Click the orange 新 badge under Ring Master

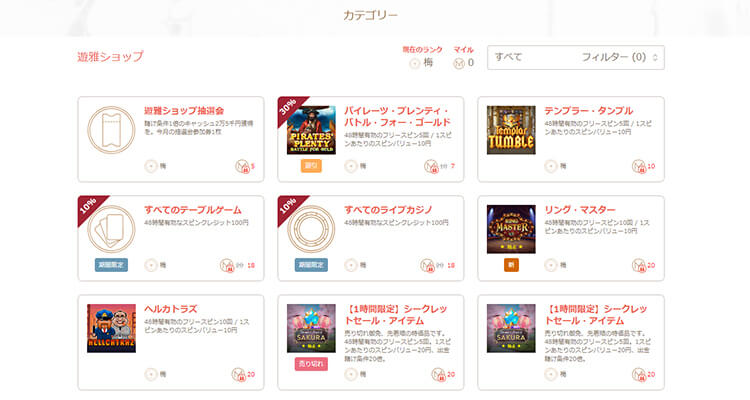[511, 265]
